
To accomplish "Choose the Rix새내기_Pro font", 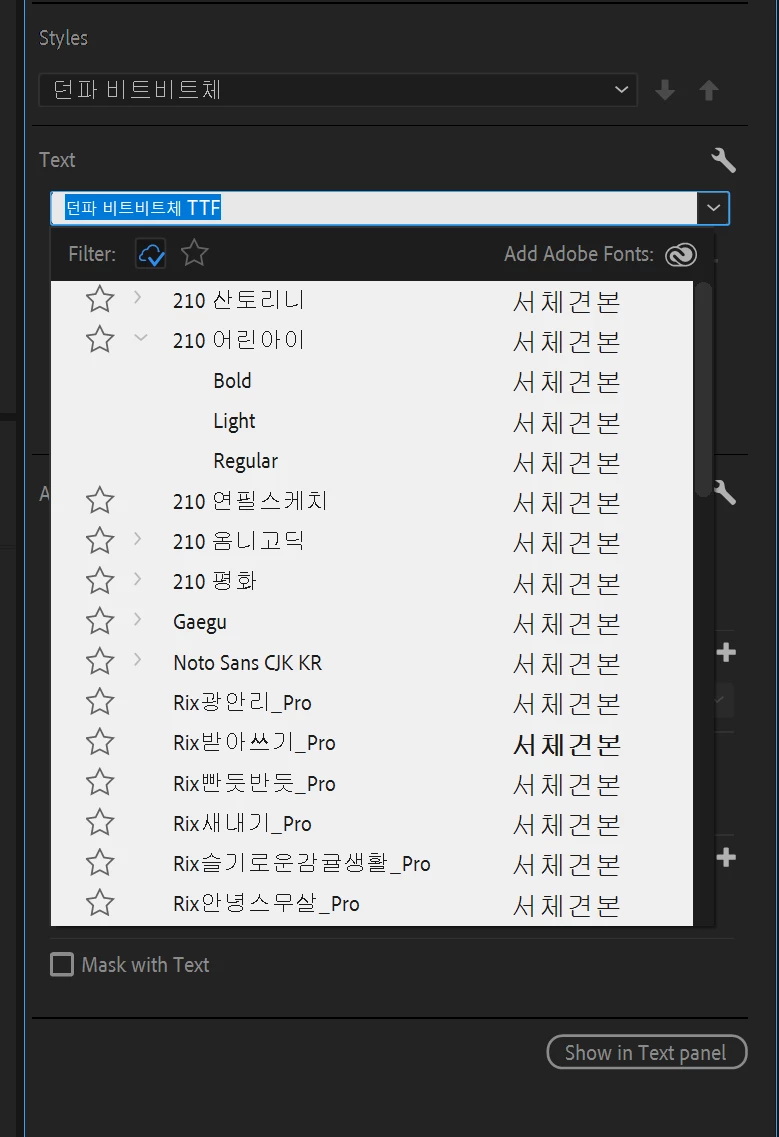I will (242, 823).
